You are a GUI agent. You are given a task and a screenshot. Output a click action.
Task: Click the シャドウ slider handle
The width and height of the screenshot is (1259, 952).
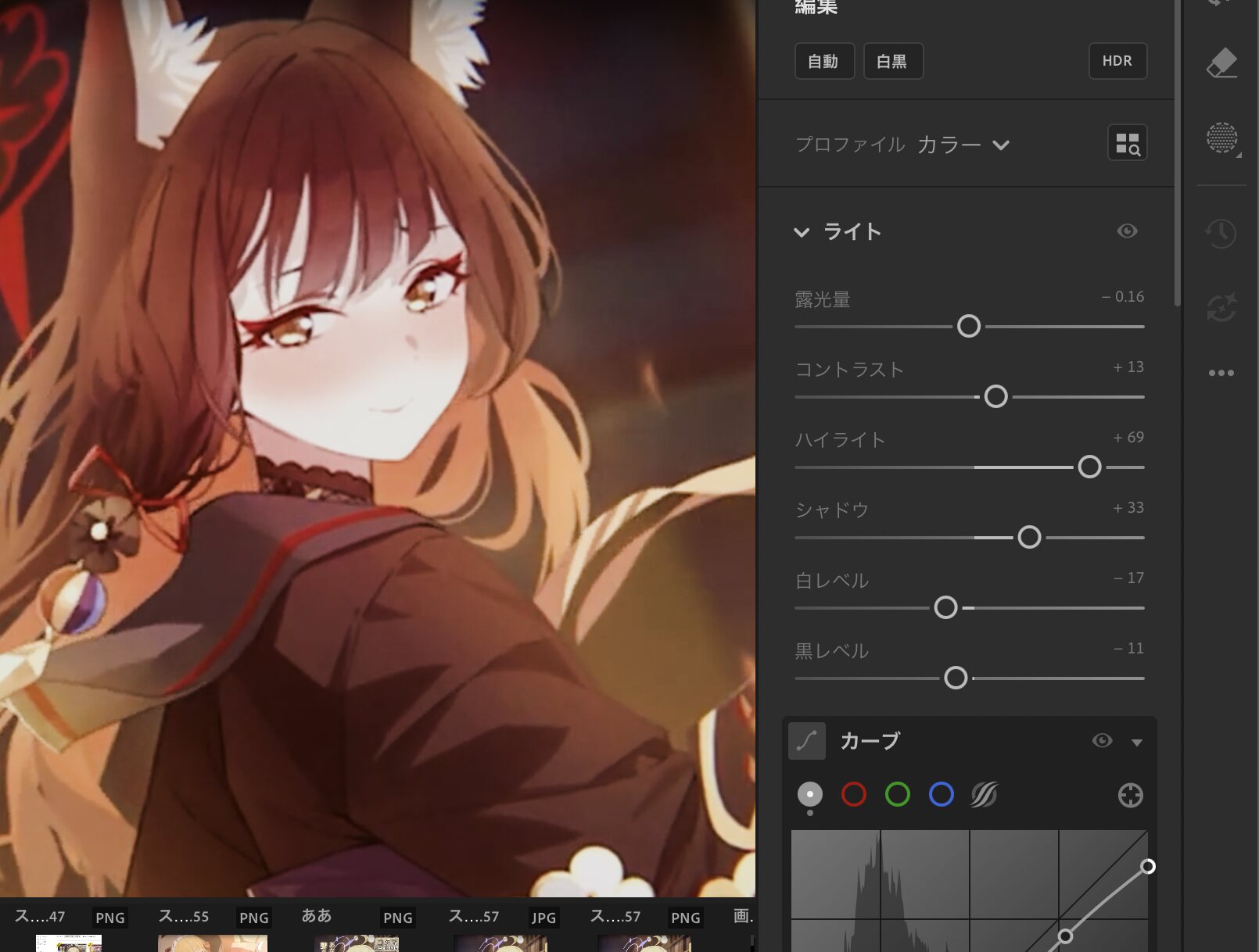pos(1029,537)
